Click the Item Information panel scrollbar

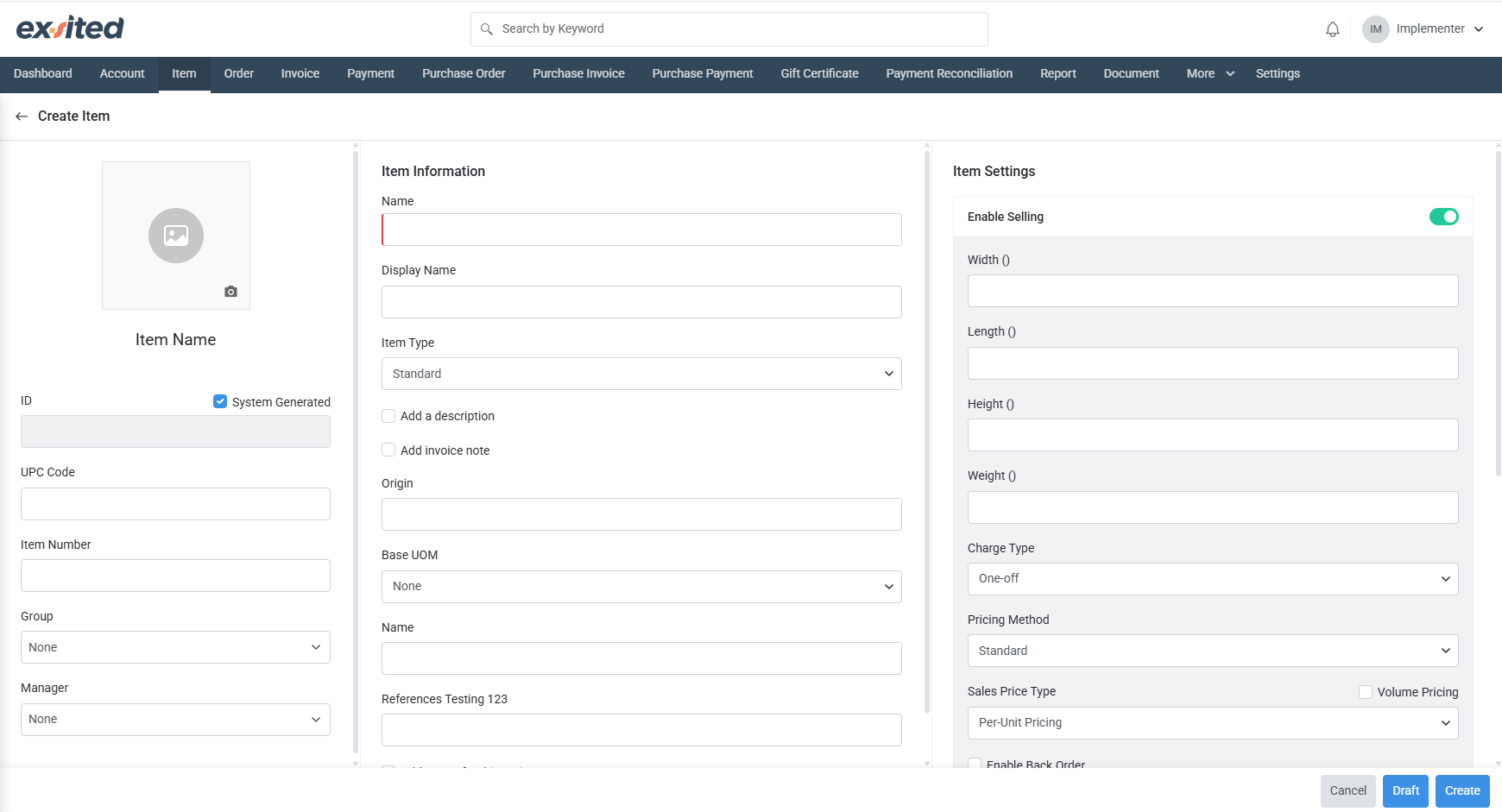927,431
